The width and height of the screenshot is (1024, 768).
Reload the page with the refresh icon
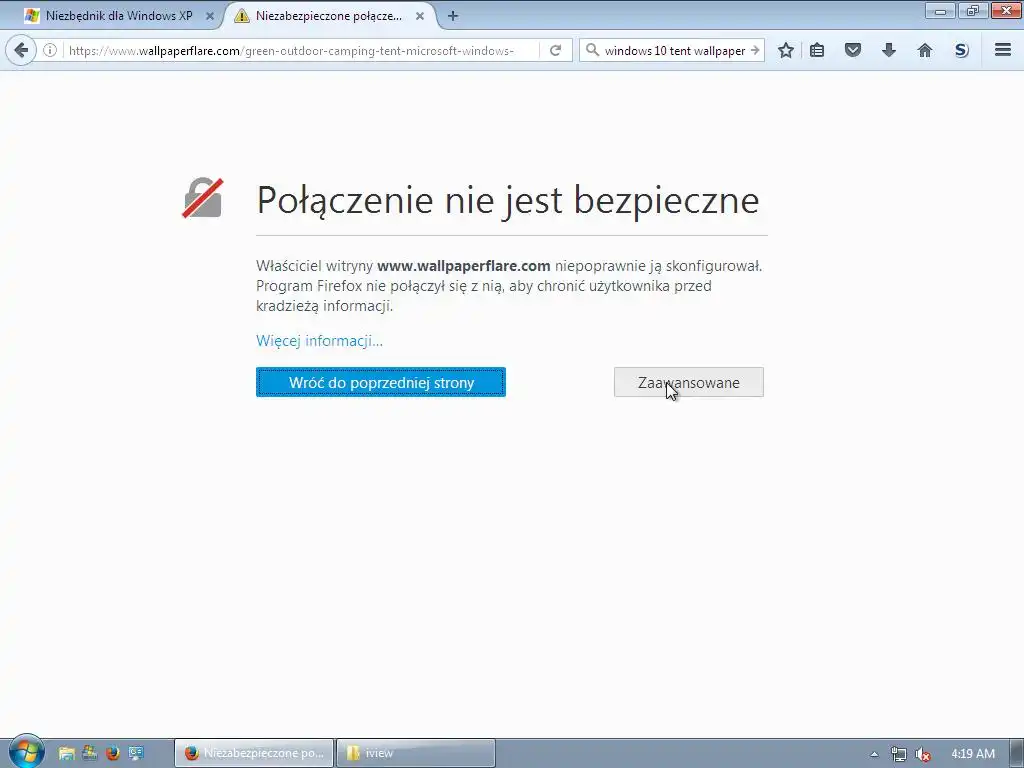(555, 50)
